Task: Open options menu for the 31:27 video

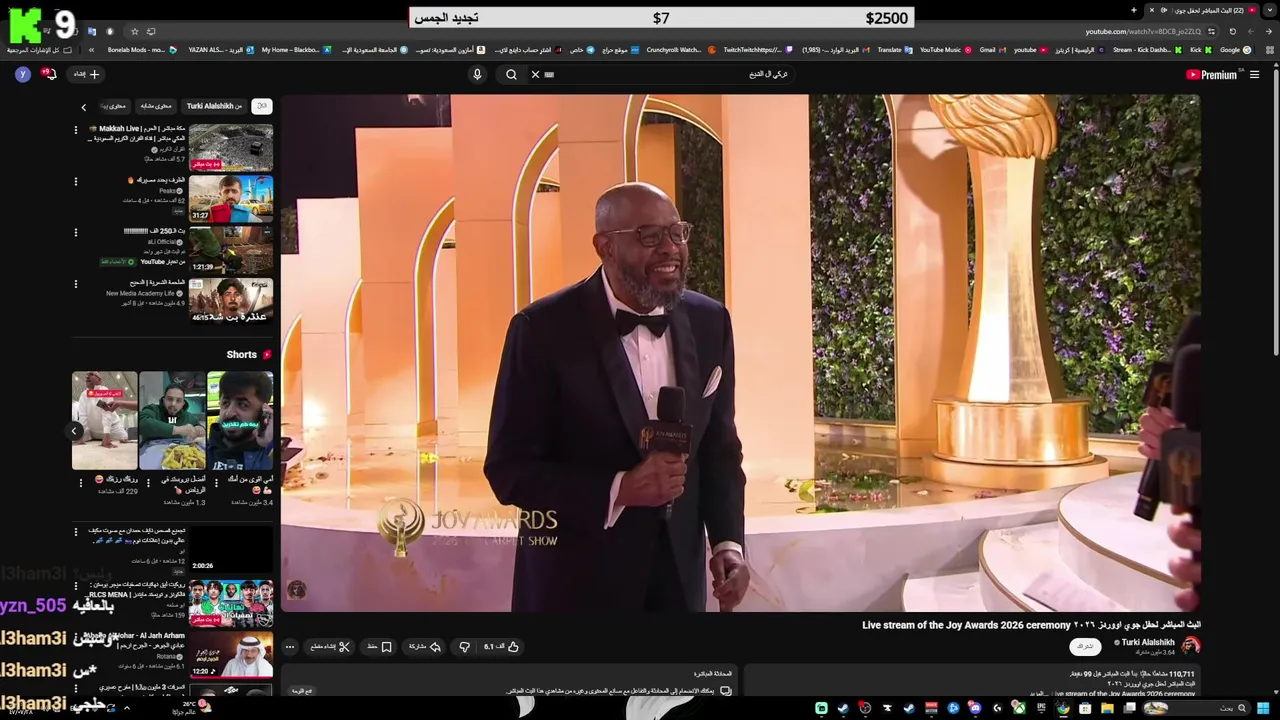Action: (75, 181)
